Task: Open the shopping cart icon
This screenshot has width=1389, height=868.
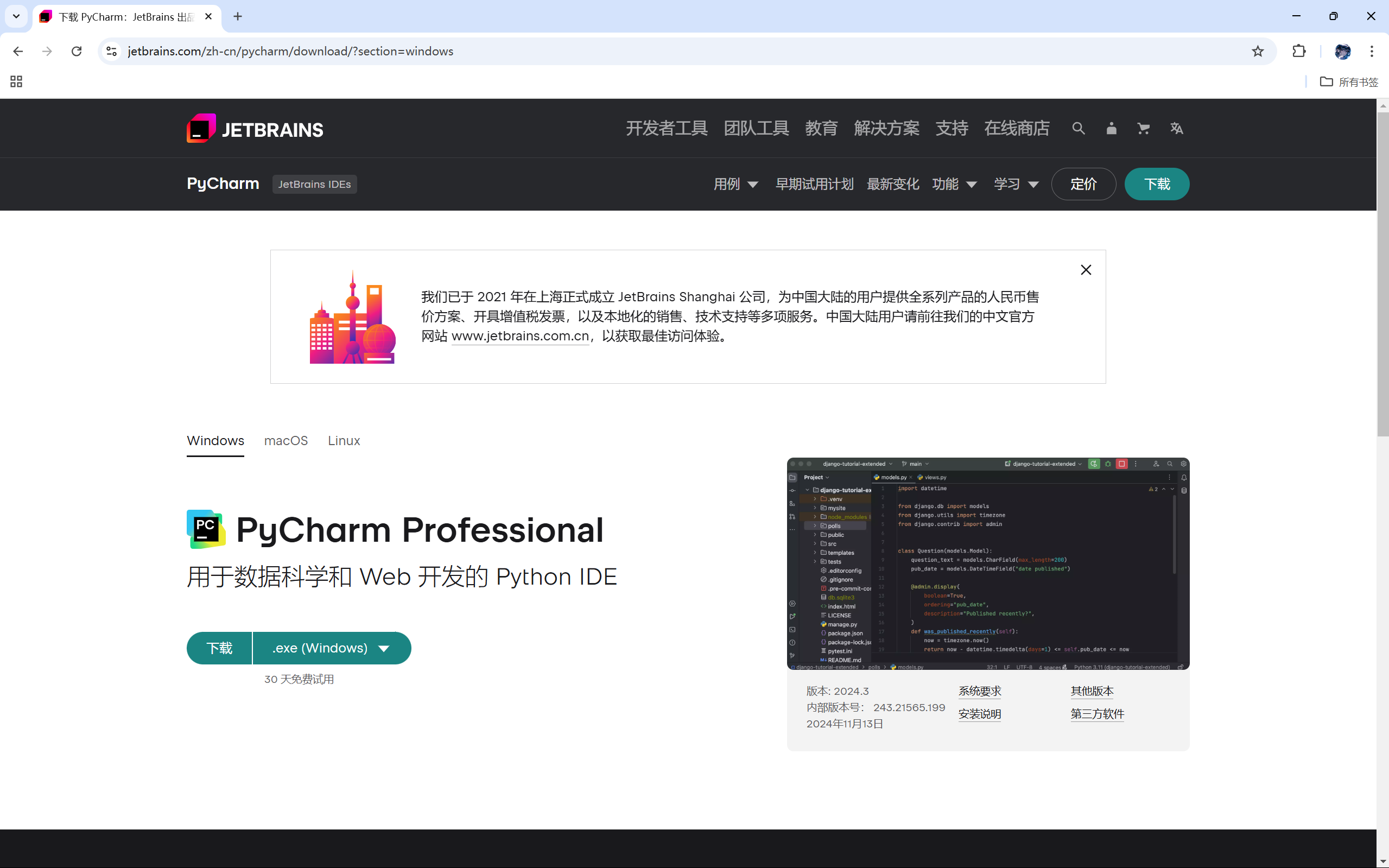Action: point(1143,129)
